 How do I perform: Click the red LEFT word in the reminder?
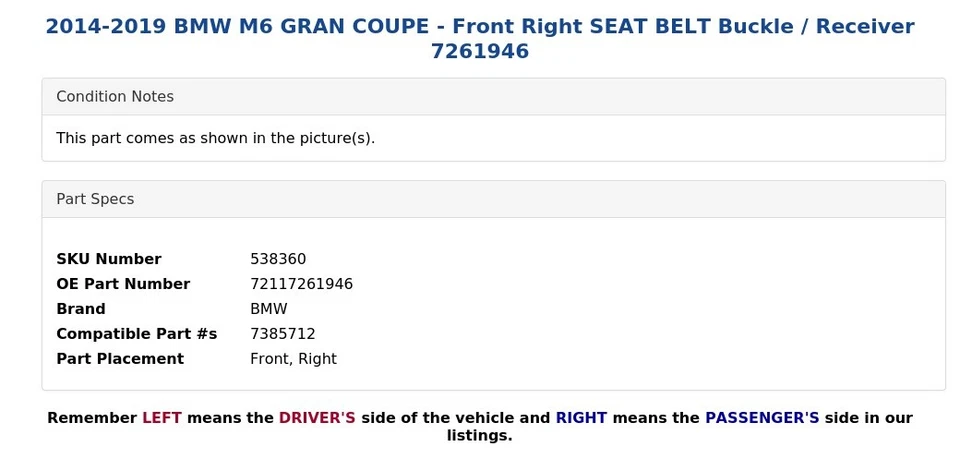161,418
